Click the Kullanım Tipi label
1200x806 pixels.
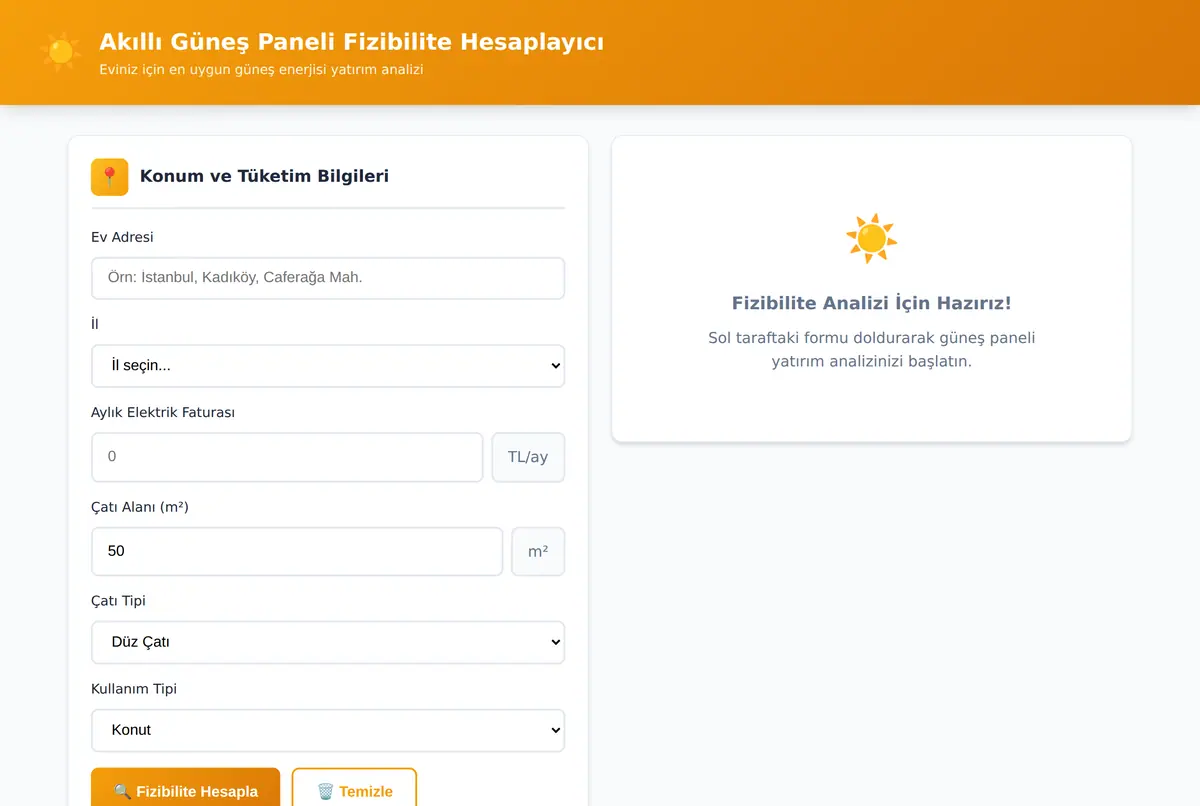pos(134,689)
